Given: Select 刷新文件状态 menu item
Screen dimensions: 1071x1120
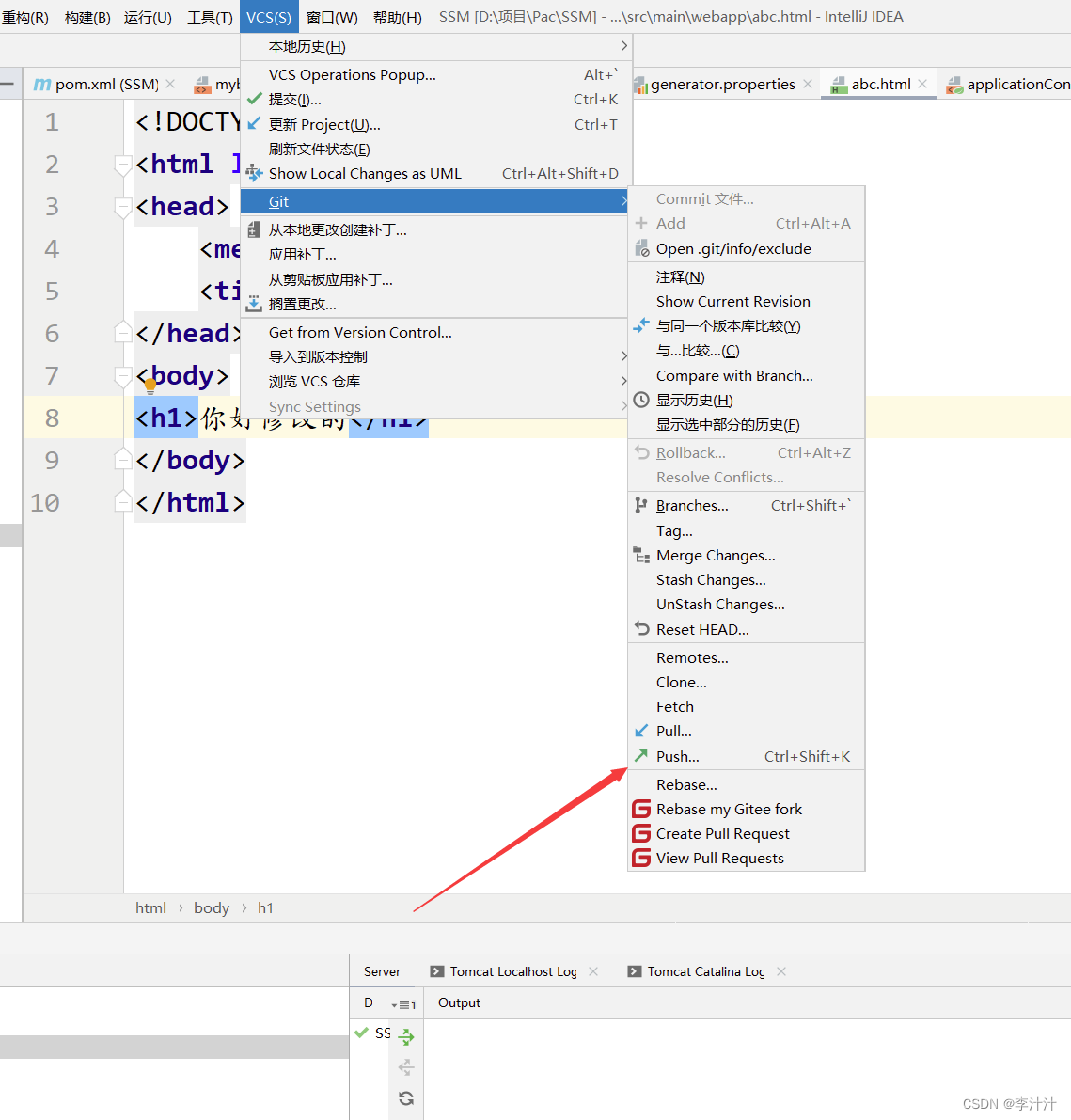Looking at the screenshot, I should click(x=436, y=150).
